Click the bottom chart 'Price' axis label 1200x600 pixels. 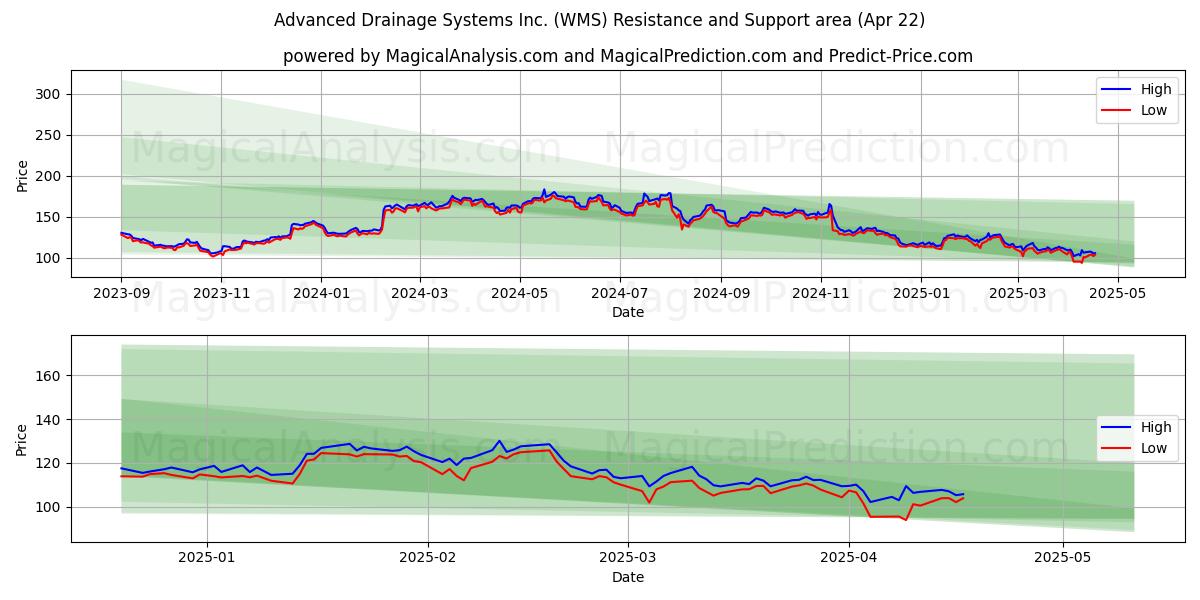(x=23, y=439)
